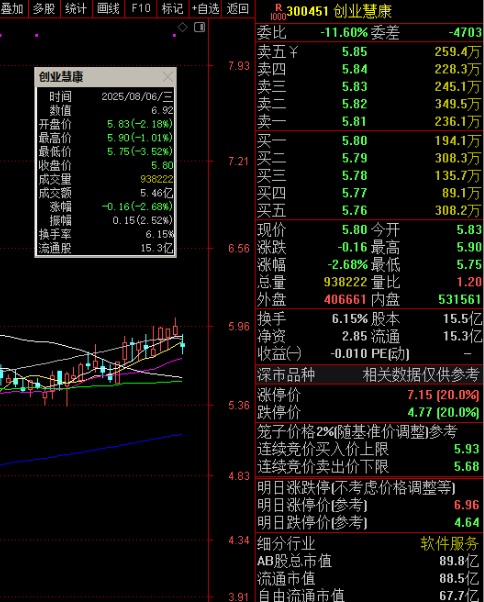Screen dimensions: 484x602
Task: Click 流通市值 88.5亿
Action: tap(459, 579)
